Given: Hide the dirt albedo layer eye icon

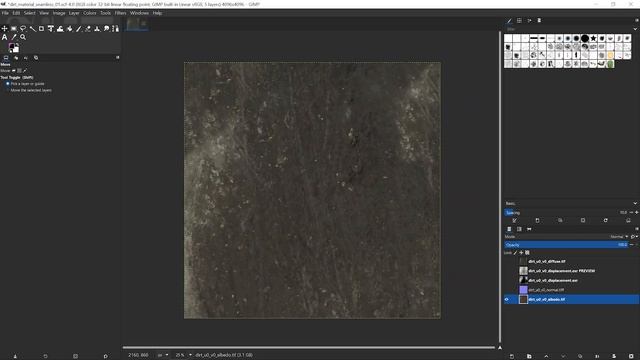Looking at the screenshot, I should coord(507,300).
